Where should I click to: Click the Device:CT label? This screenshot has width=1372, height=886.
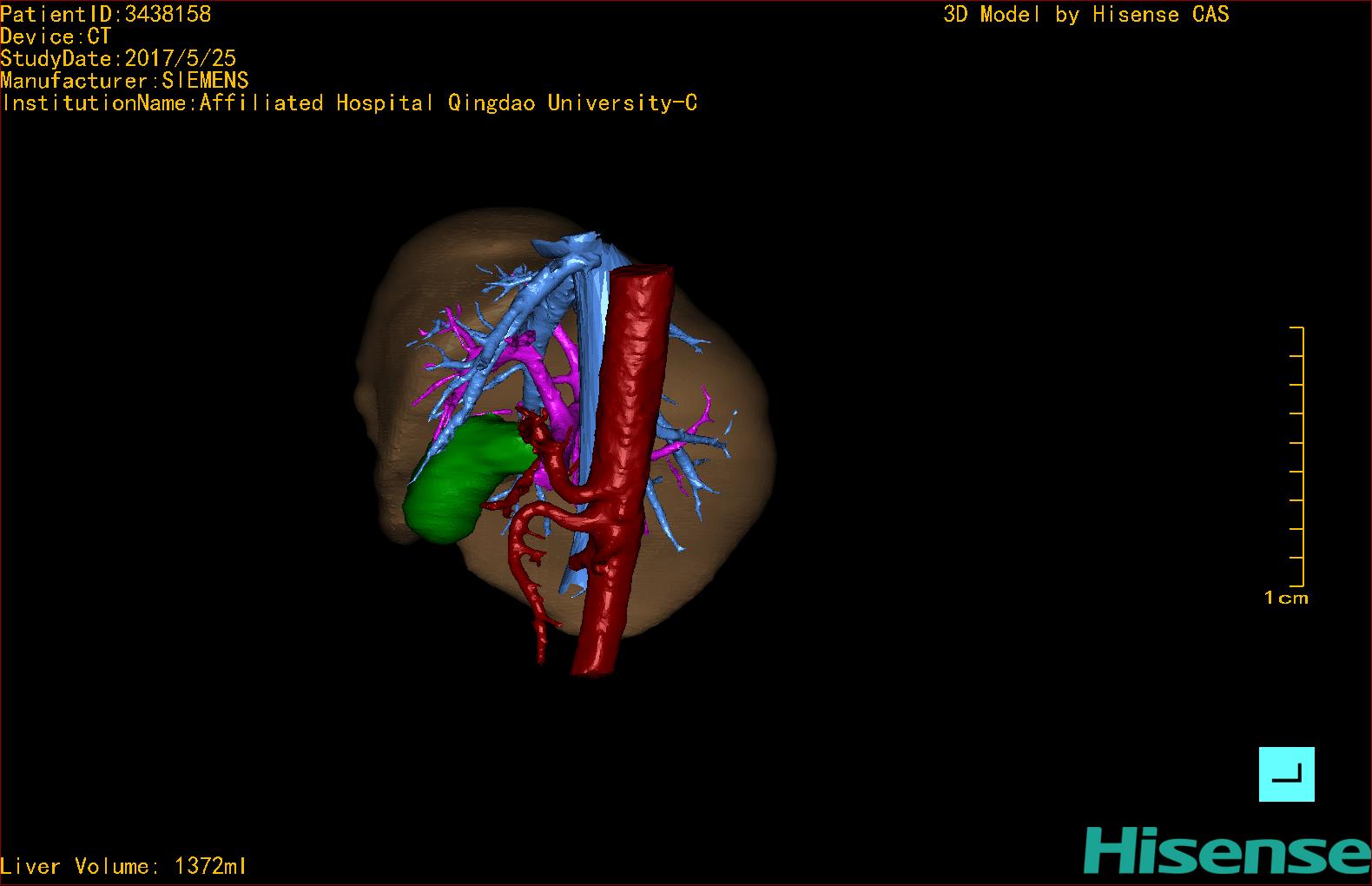56,36
